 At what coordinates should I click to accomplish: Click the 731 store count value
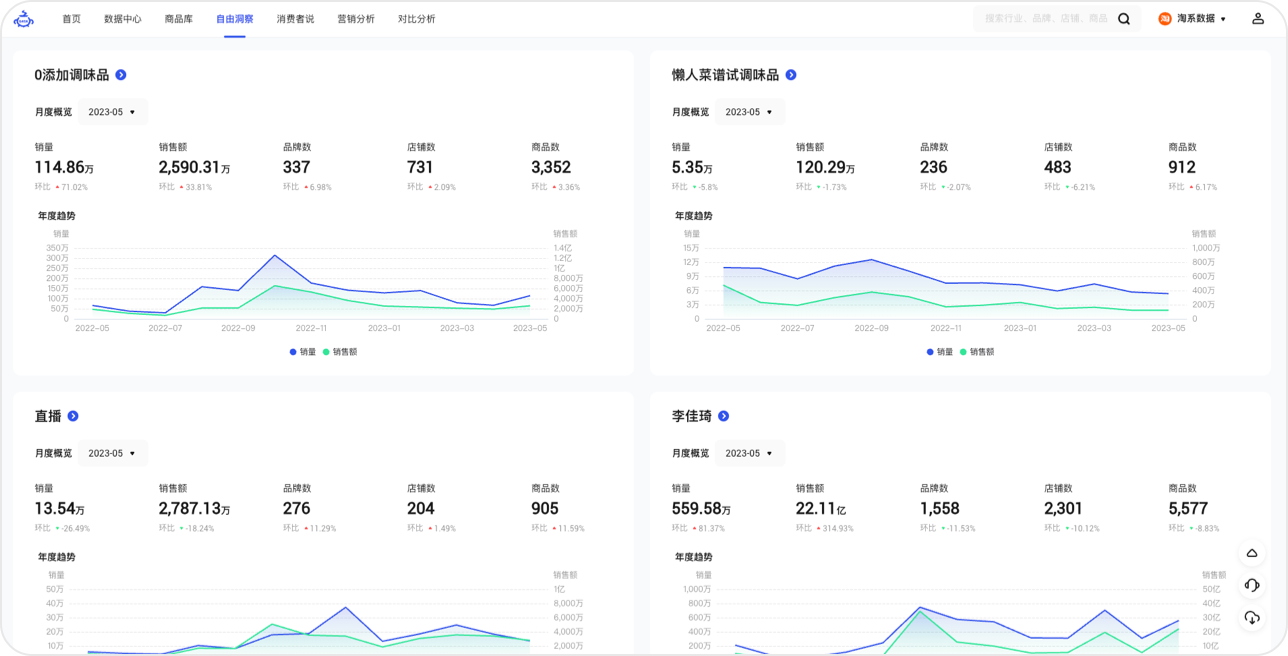tap(421, 168)
